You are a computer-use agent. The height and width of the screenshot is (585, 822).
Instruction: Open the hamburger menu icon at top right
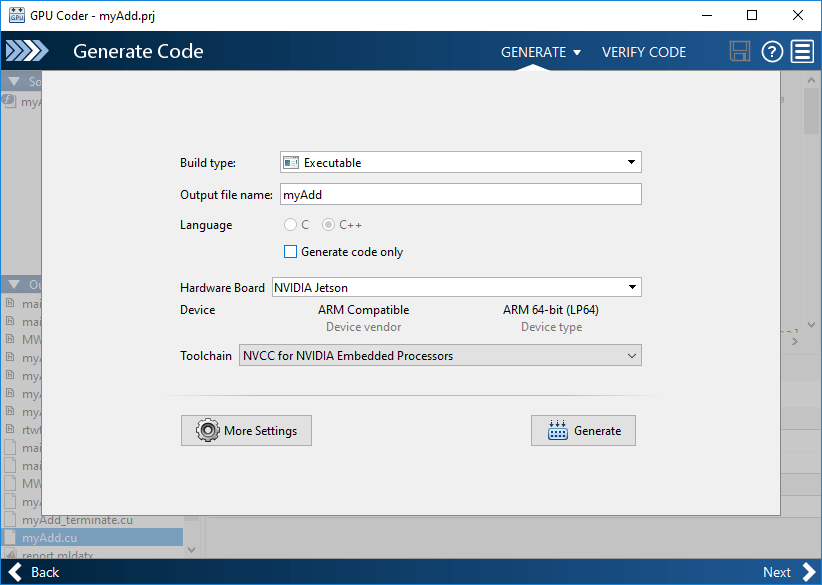click(x=802, y=51)
